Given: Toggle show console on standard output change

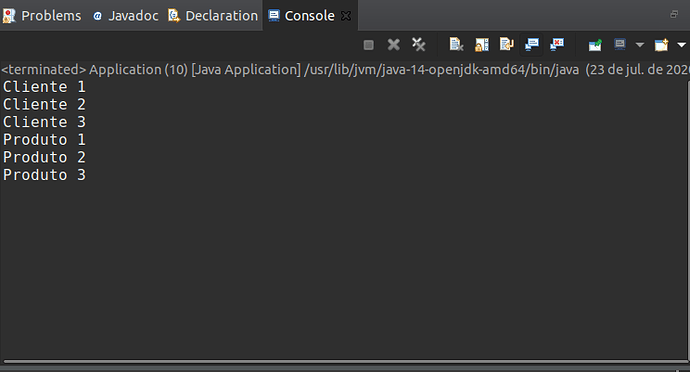Looking at the screenshot, I should pyautogui.click(x=532, y=44).
